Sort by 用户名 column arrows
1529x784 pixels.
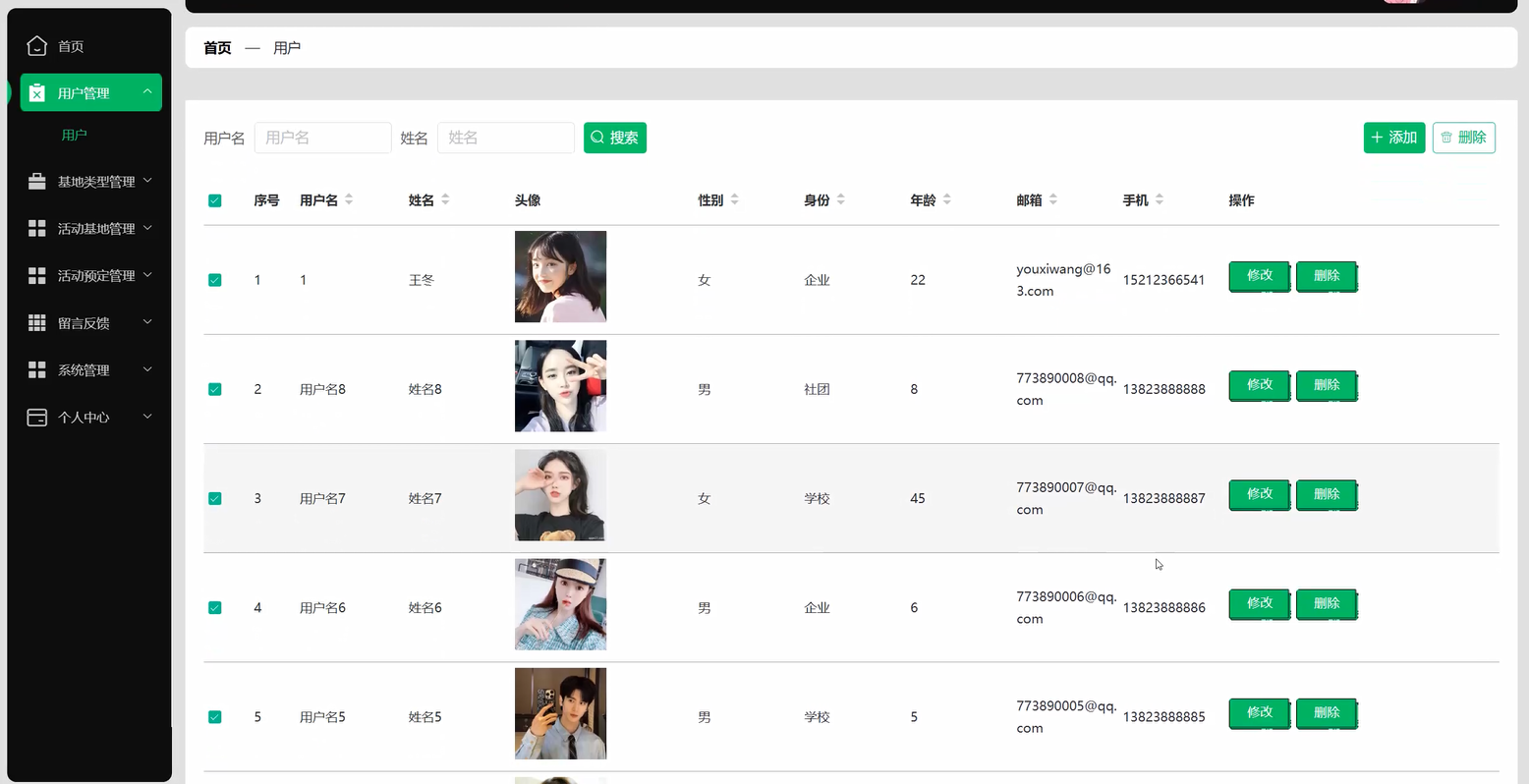349,199
